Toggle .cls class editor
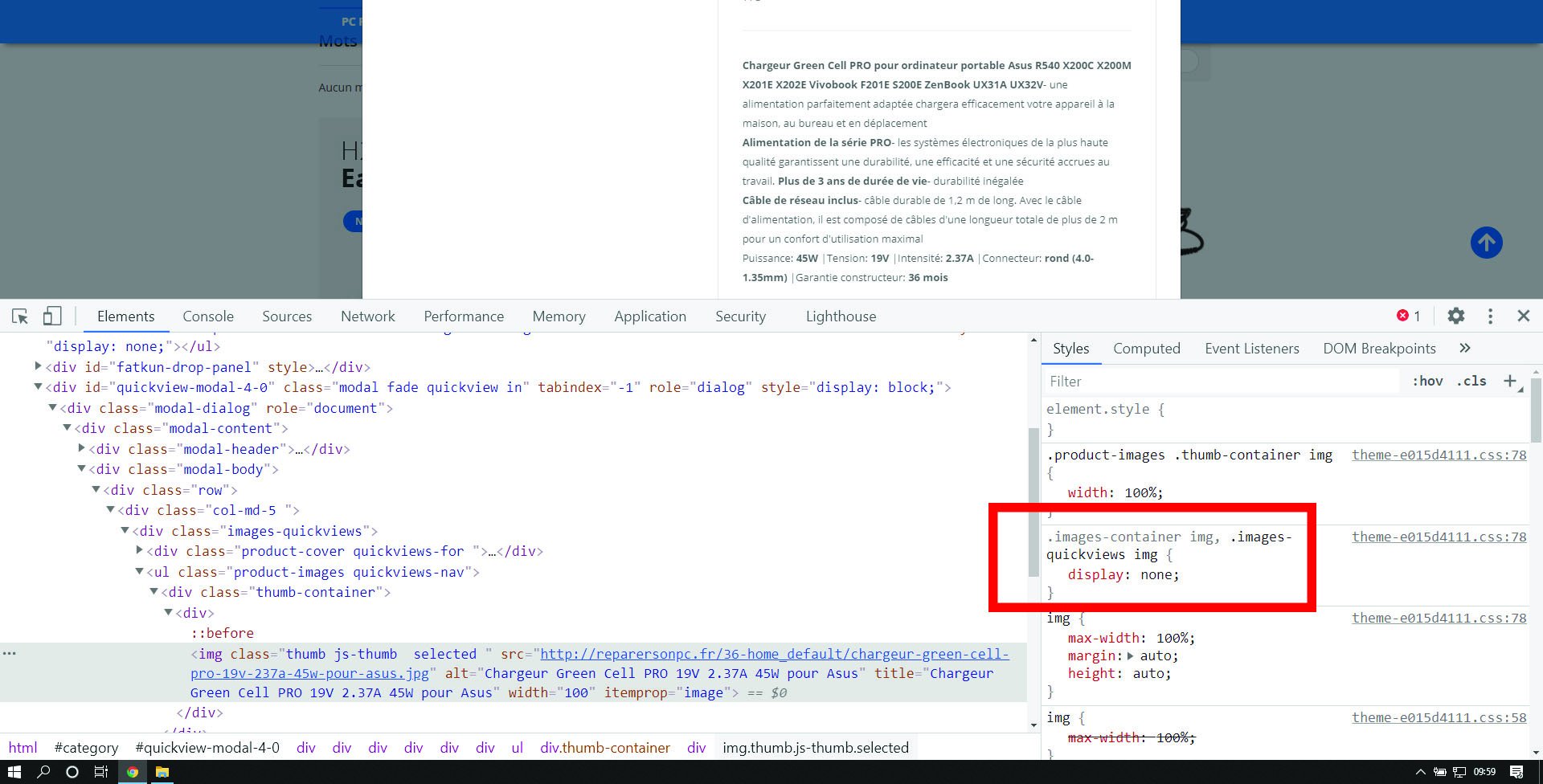 click(1471, 382)
